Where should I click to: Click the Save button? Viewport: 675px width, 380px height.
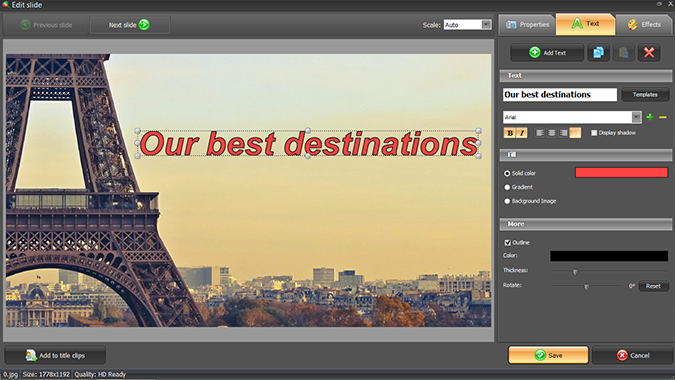tap(548, 355)
